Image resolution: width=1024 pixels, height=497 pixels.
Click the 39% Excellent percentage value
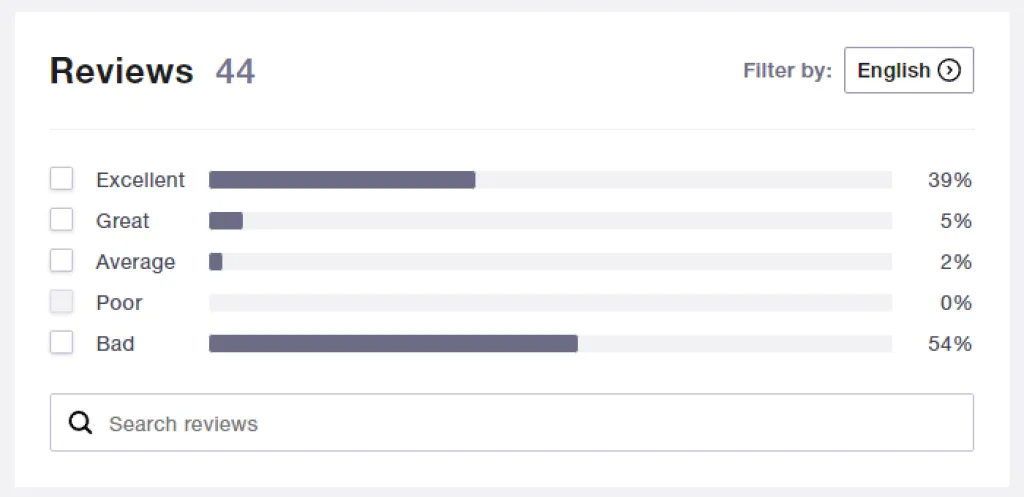(949, 180)
